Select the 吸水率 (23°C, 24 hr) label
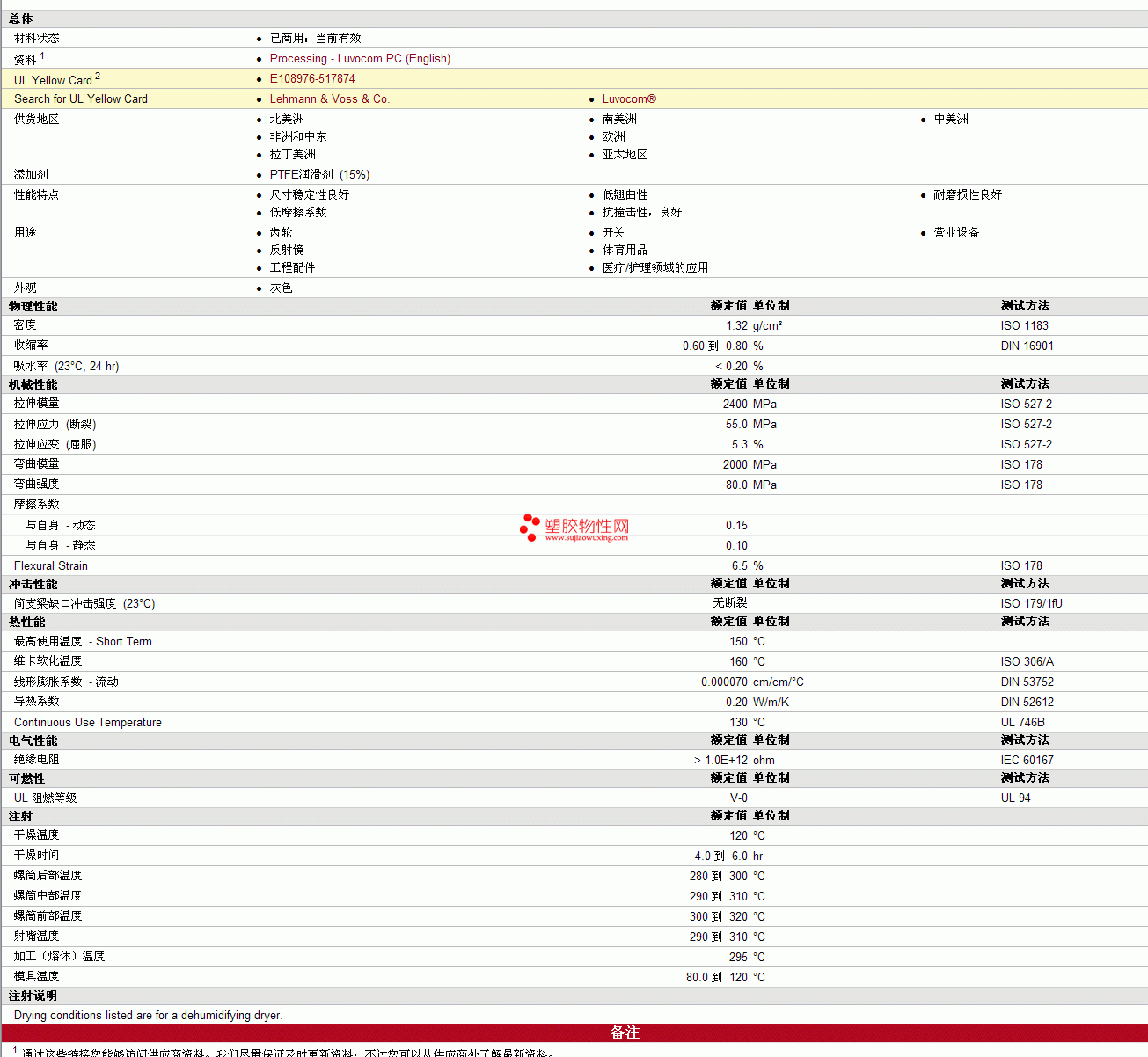Viewport: 1148px width, 1057px height. [67, 366]
